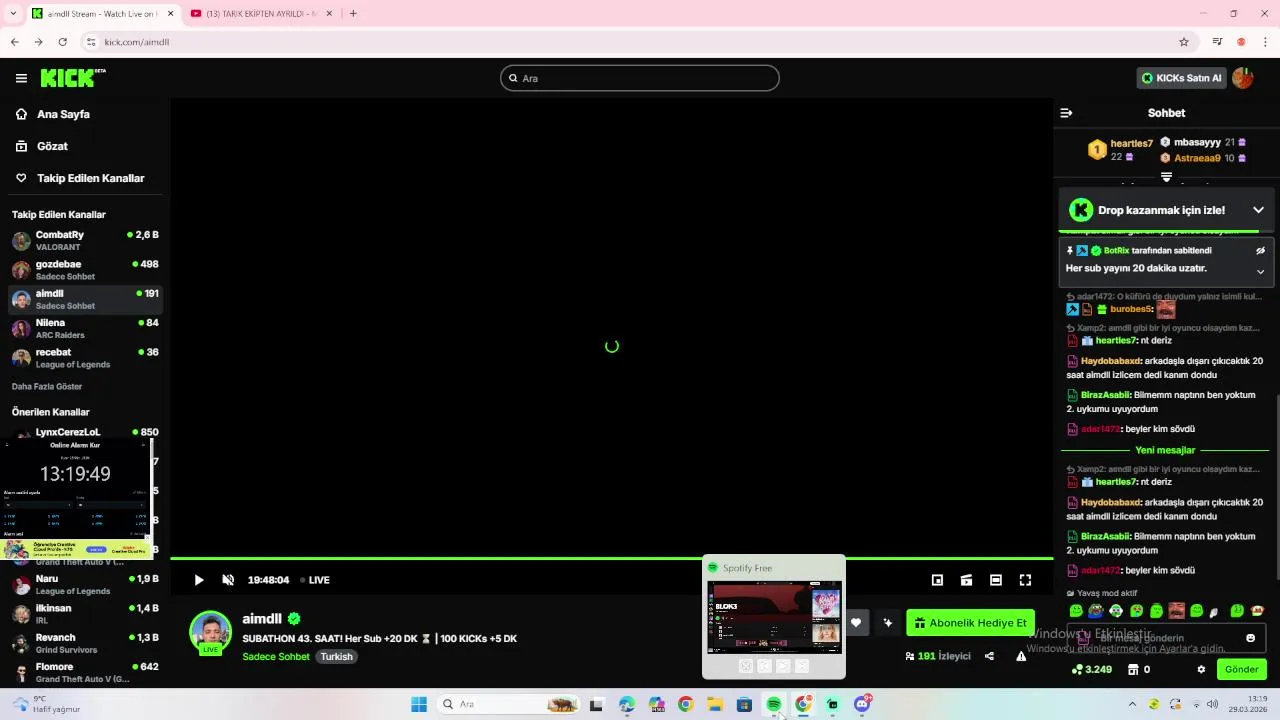This screenshot has width=1280, height=720.
Task: Click the Turkish language tag
Action: pyautogui.click(x=337, y=657)
